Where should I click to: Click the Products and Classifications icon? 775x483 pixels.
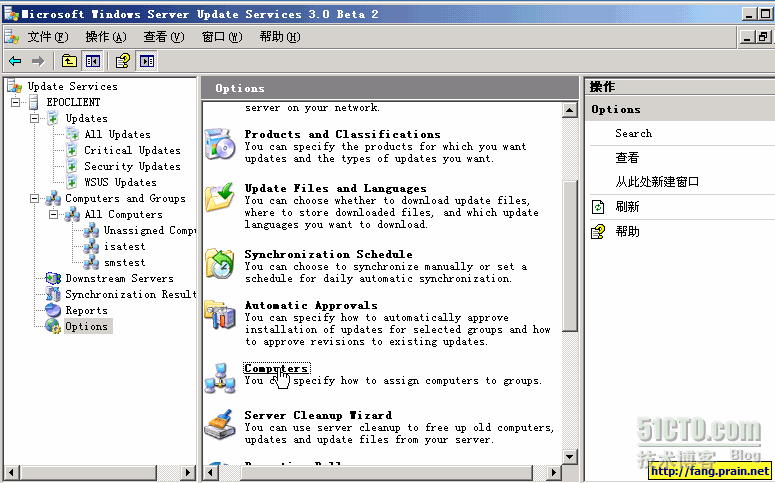pos(220,144)
